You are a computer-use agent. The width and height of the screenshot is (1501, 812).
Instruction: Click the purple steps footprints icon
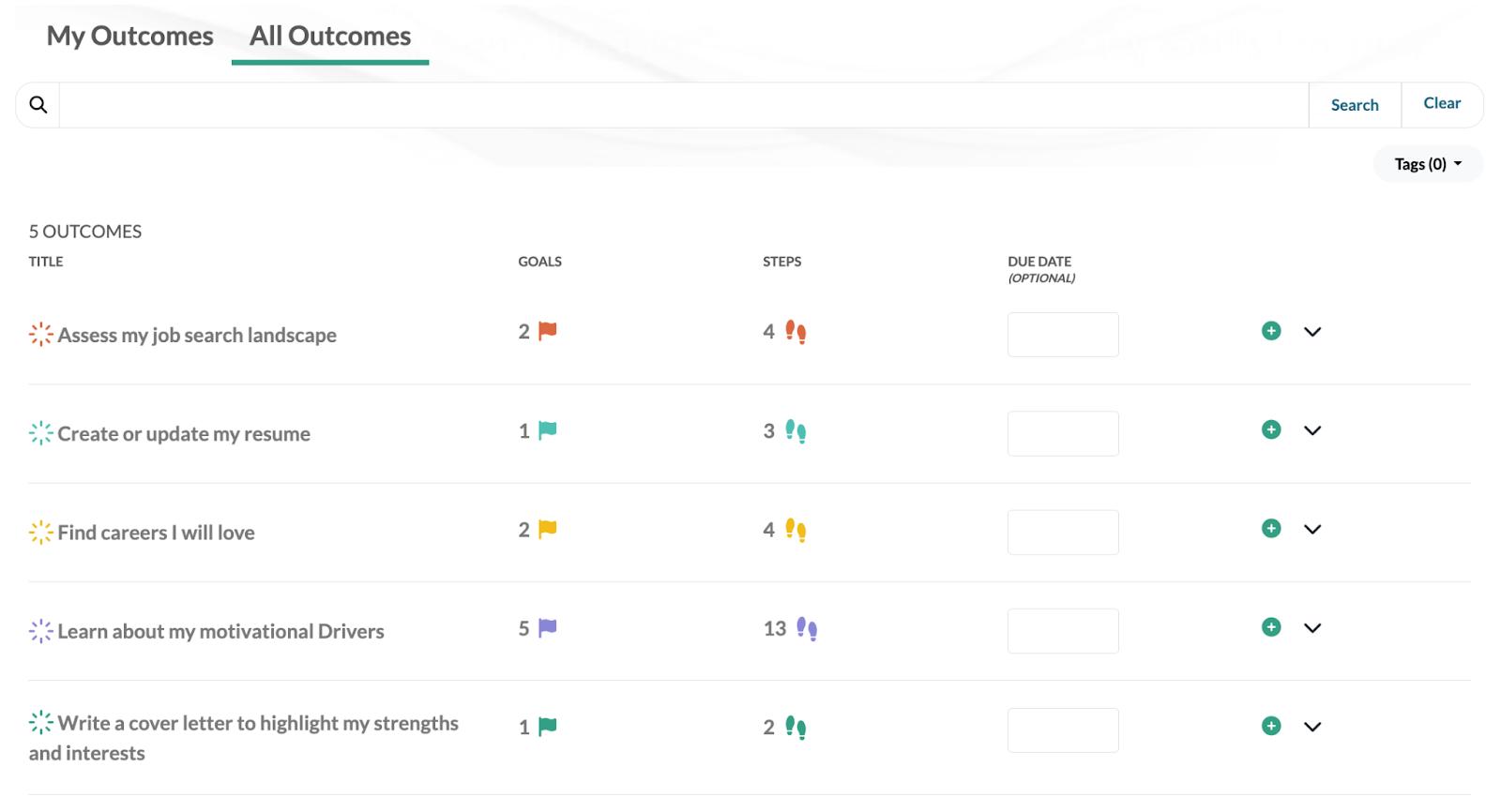[807, 628]
